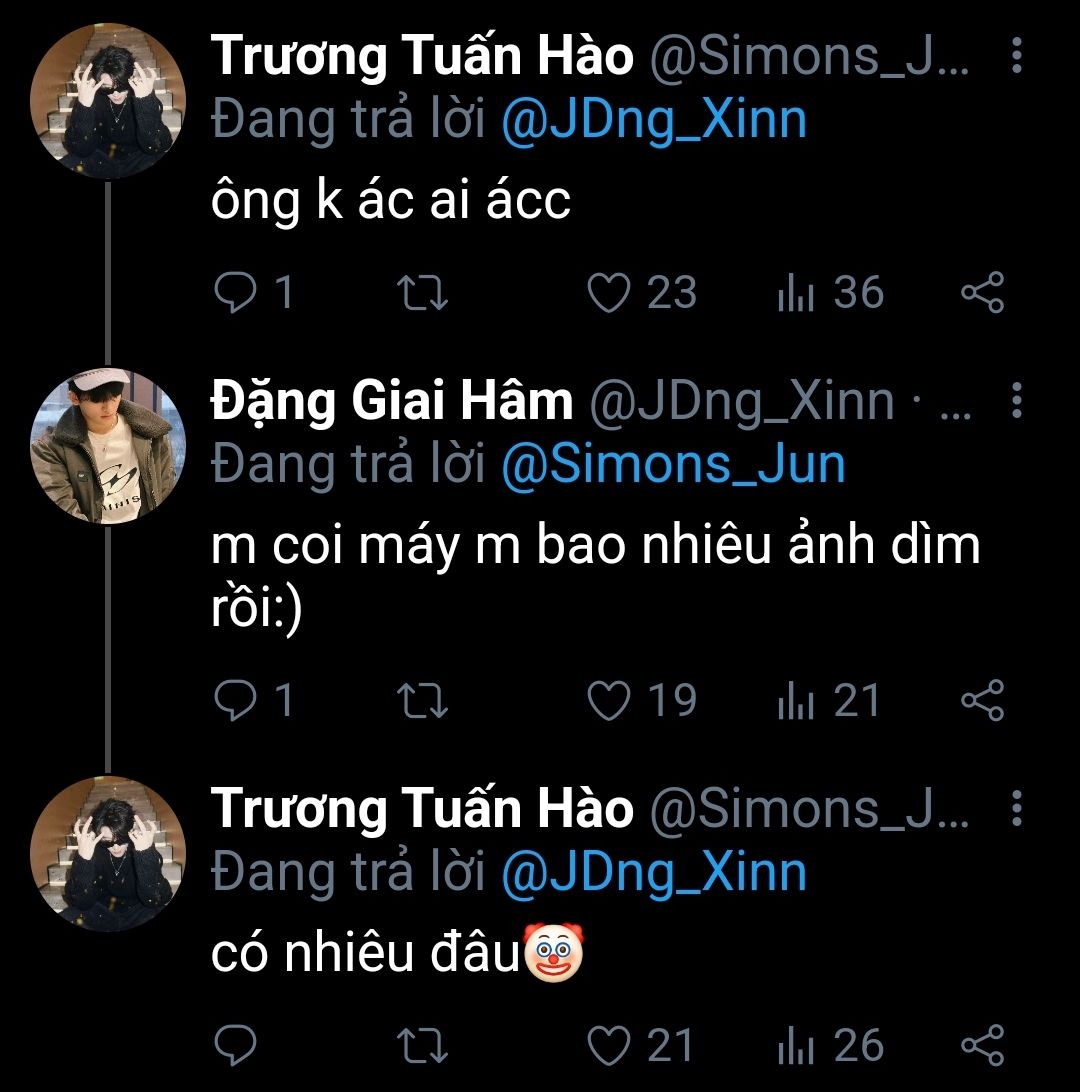Like the "có nhiều đâu" tweet

coord(607,1046)
